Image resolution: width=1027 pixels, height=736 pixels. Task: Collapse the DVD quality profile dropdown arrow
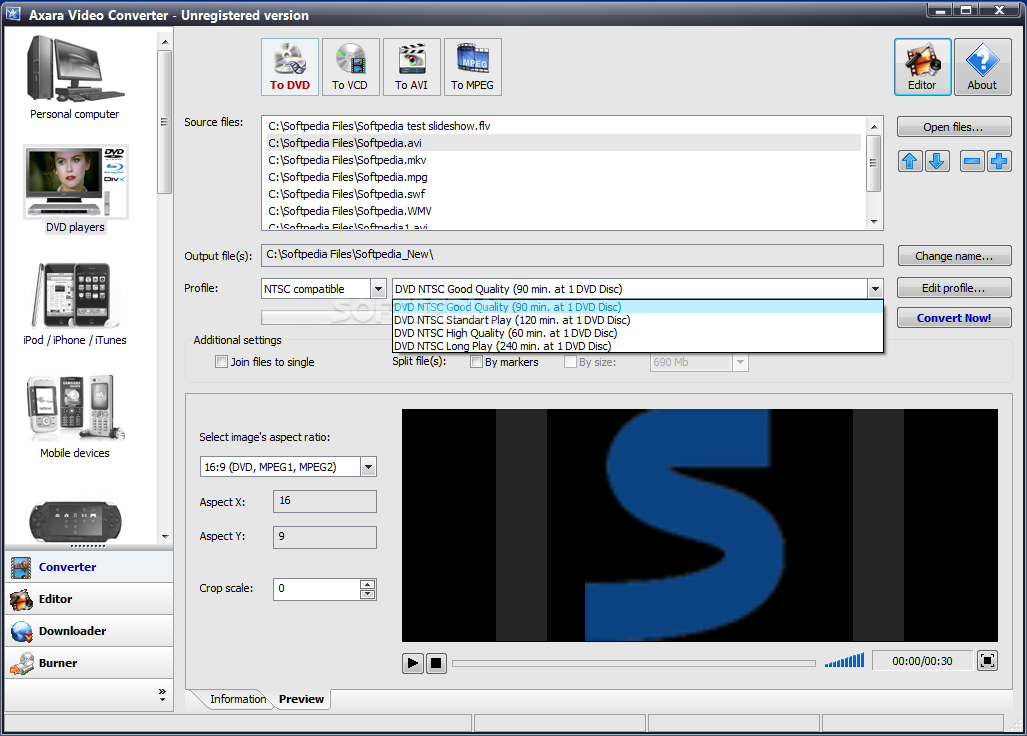point(875,289)
